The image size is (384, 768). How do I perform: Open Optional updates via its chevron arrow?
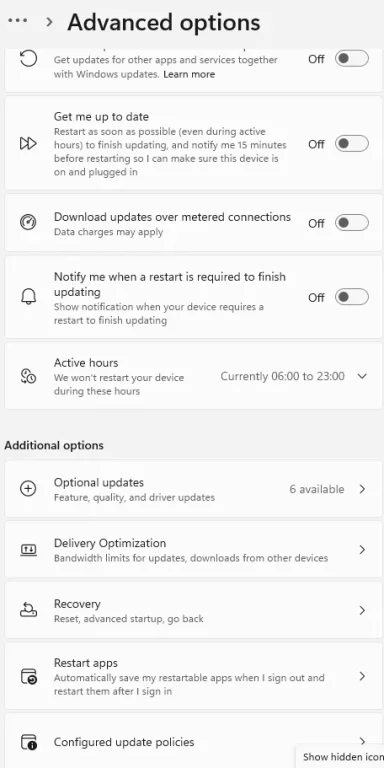coord(362,489)
